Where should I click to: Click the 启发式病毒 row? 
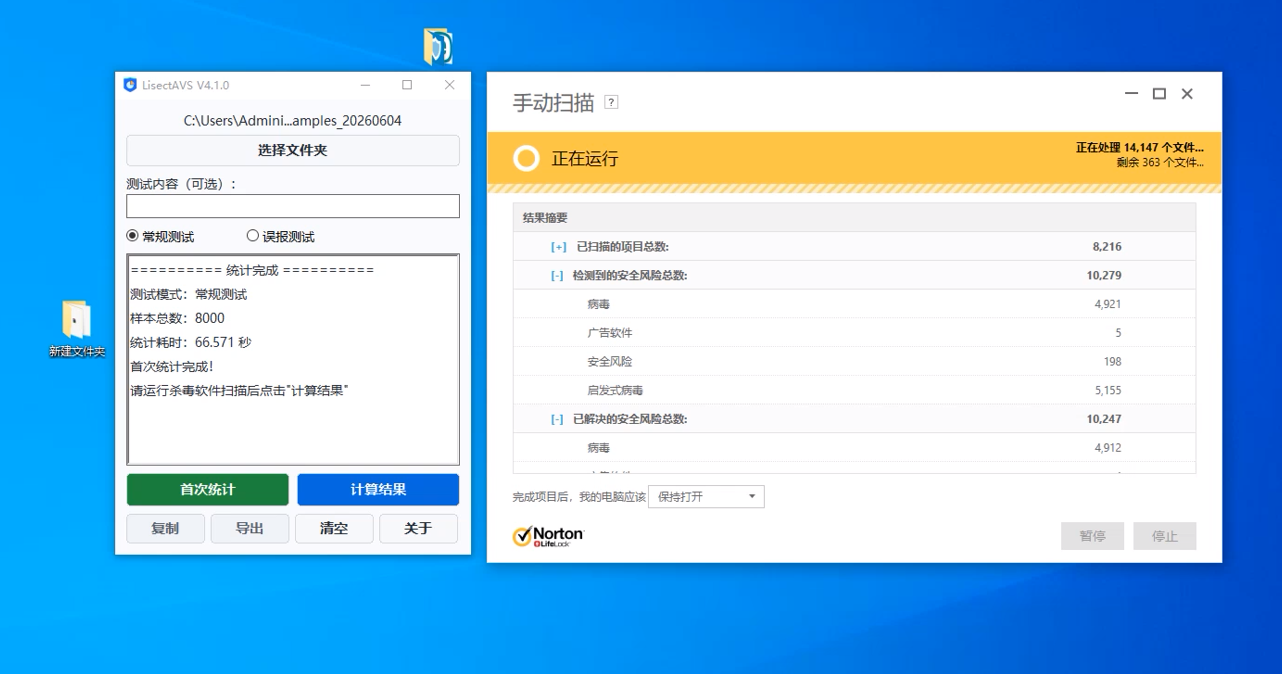[x=854, y=391]
